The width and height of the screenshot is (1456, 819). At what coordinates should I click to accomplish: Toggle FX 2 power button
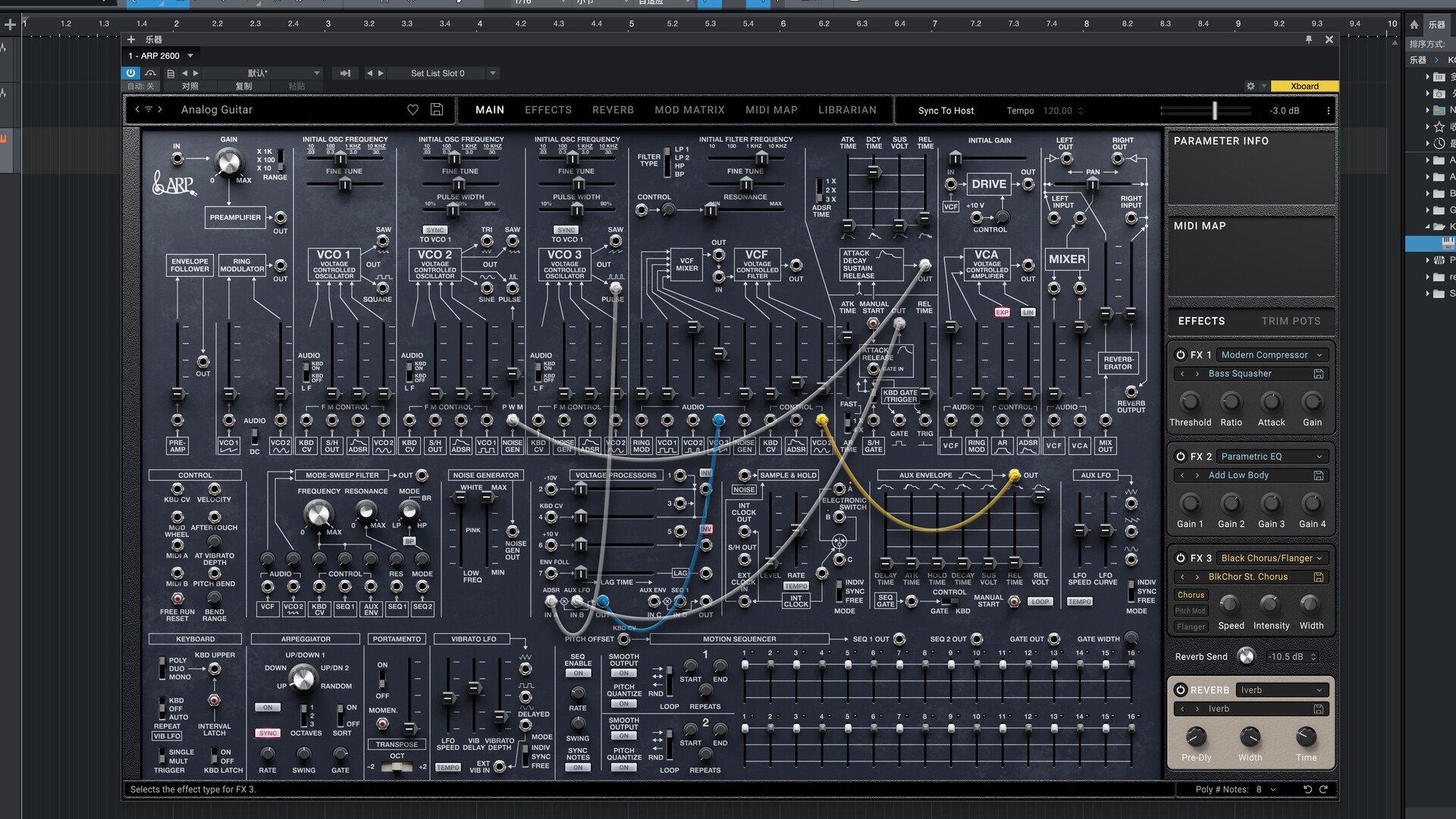1180,457
